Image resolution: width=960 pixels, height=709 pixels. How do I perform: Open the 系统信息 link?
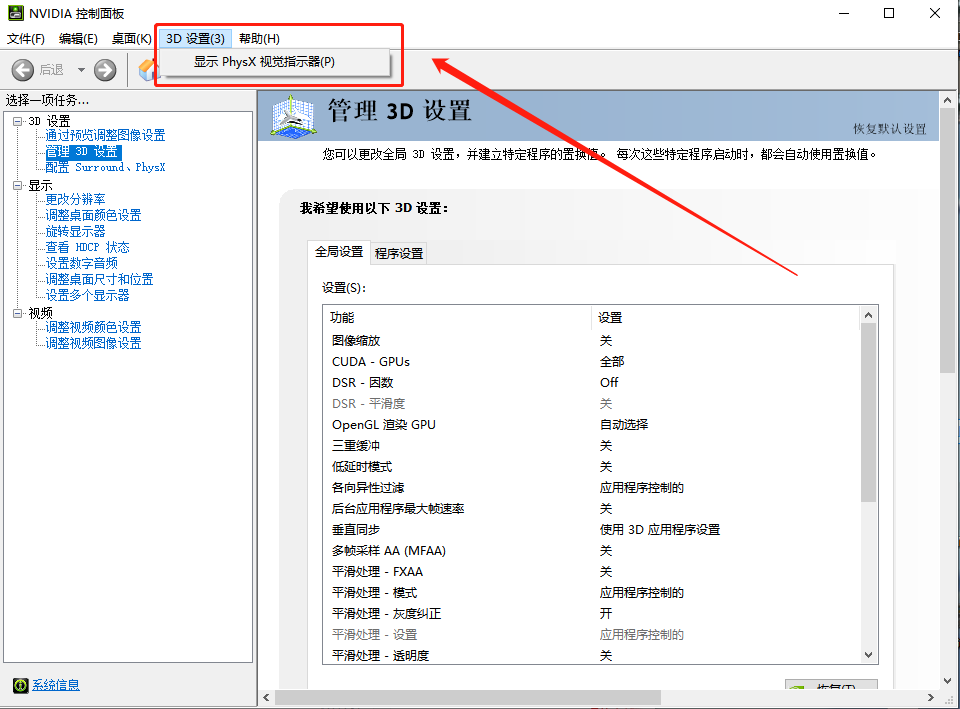pyautogui.click(x=56, y=685)
